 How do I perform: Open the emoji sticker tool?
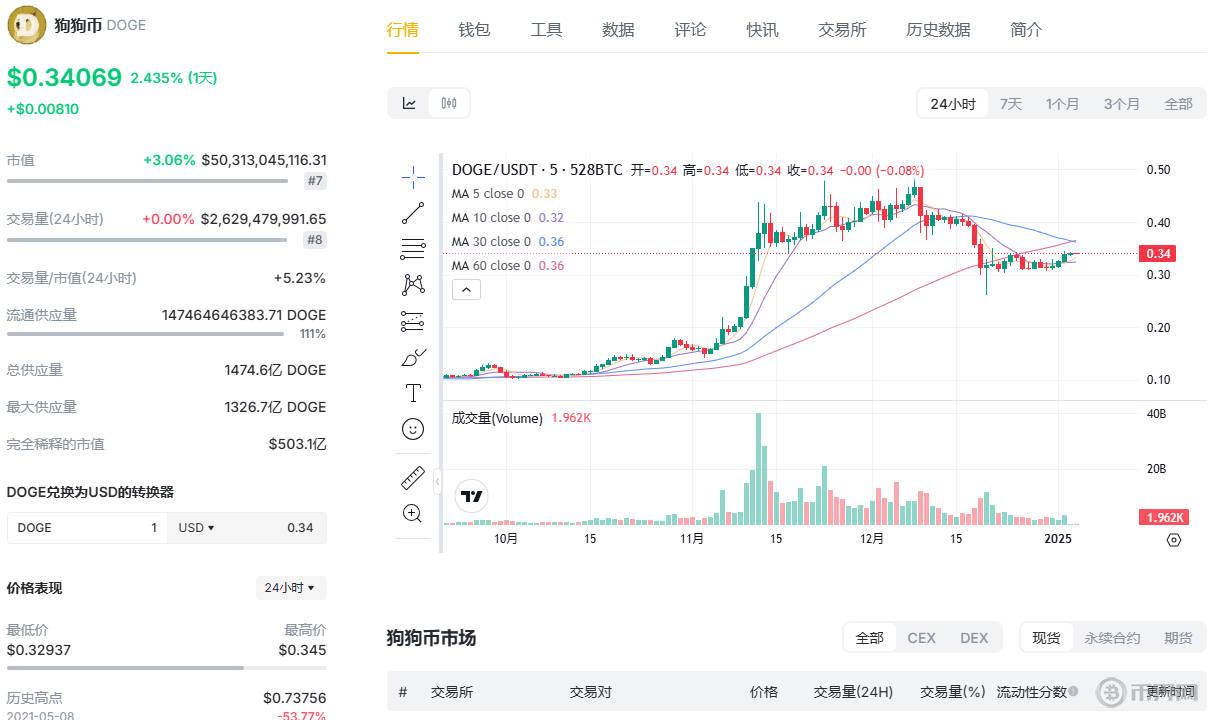[x=413, y=428]
